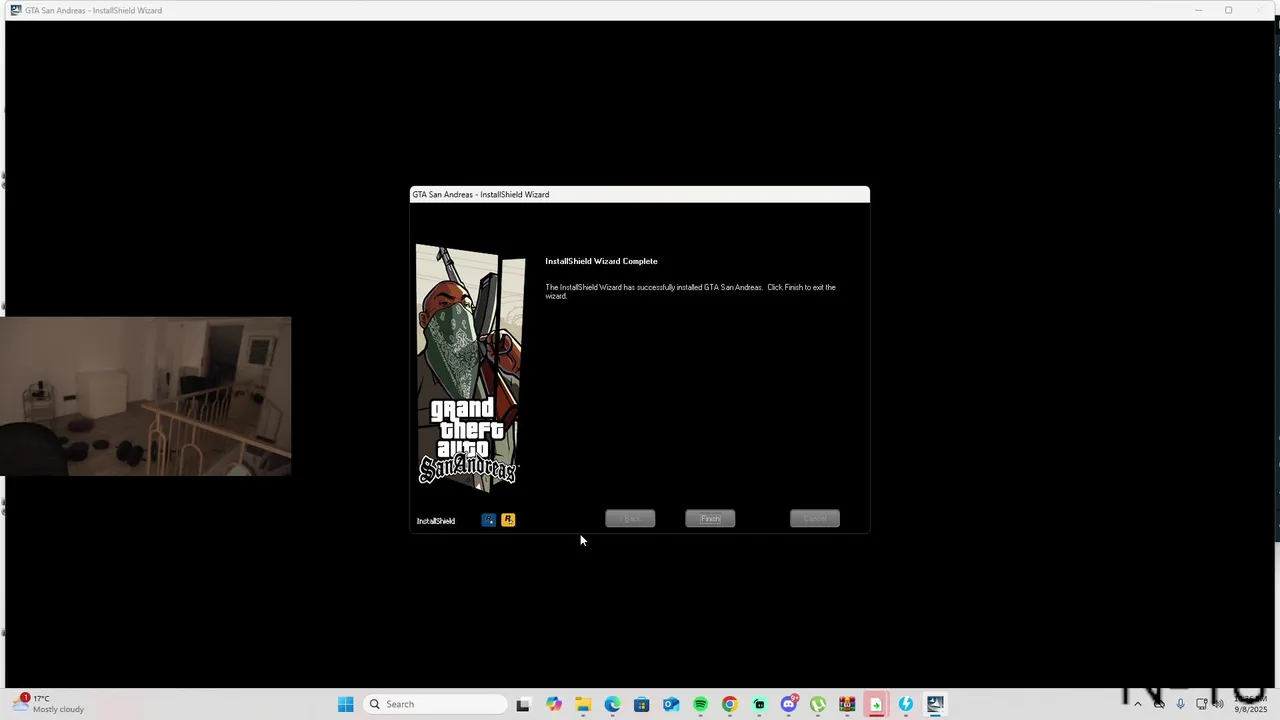Screen dimensions: 1280x720
Task: Click the volume speaker tray icon
Action: 1218,704
